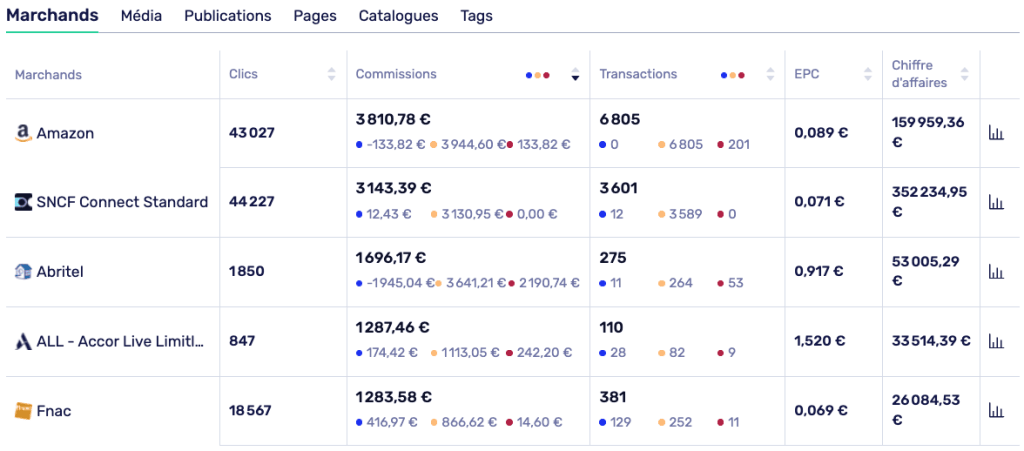Image resolution: width=1024 pixels, height=451 pixels.
Task: Click Accor commission total 1 287,46 €
Action: (x=393, y=328)
